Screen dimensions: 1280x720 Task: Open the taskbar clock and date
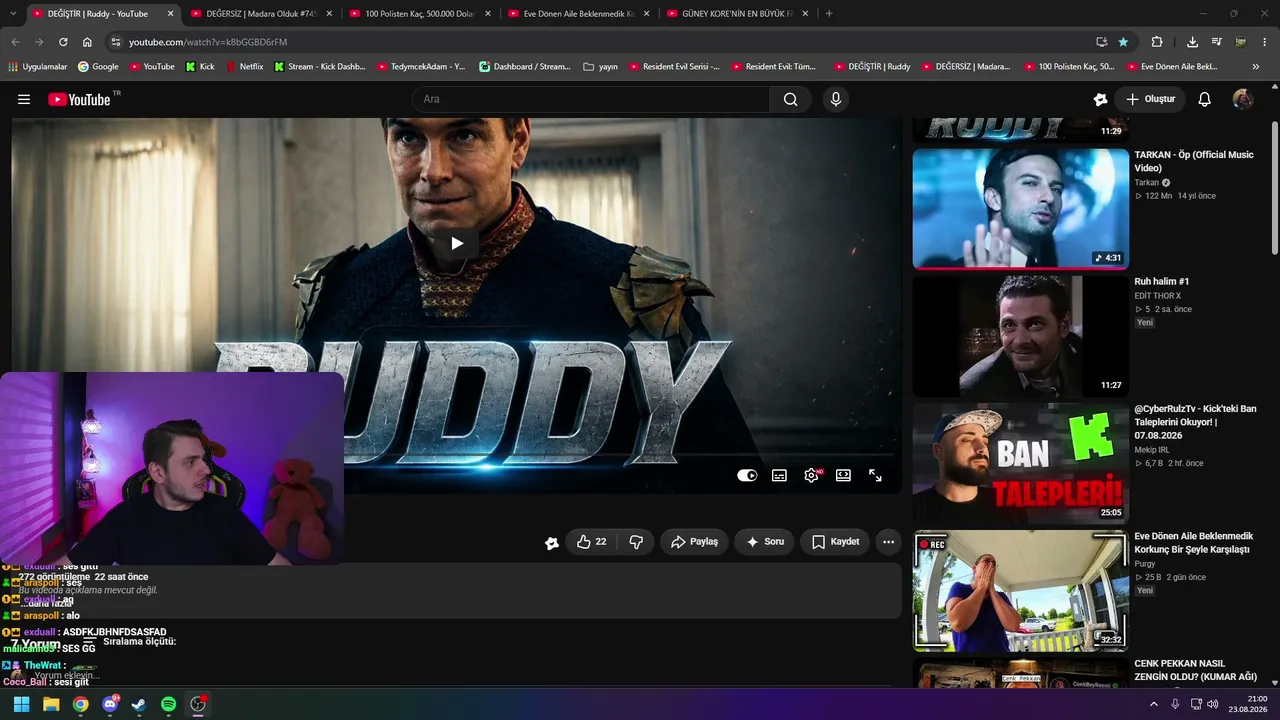click(1248, 704)
